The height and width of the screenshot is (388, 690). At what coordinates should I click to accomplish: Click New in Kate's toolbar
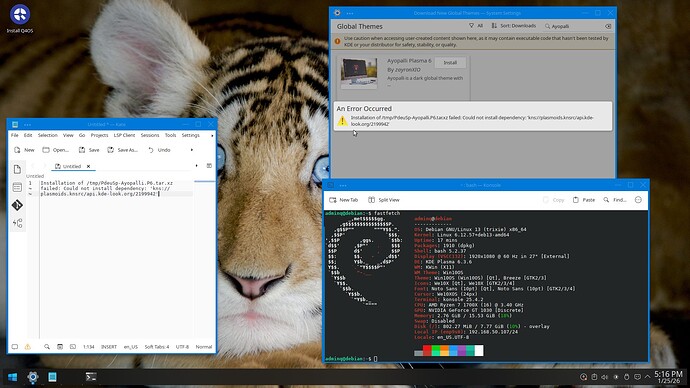24,150
